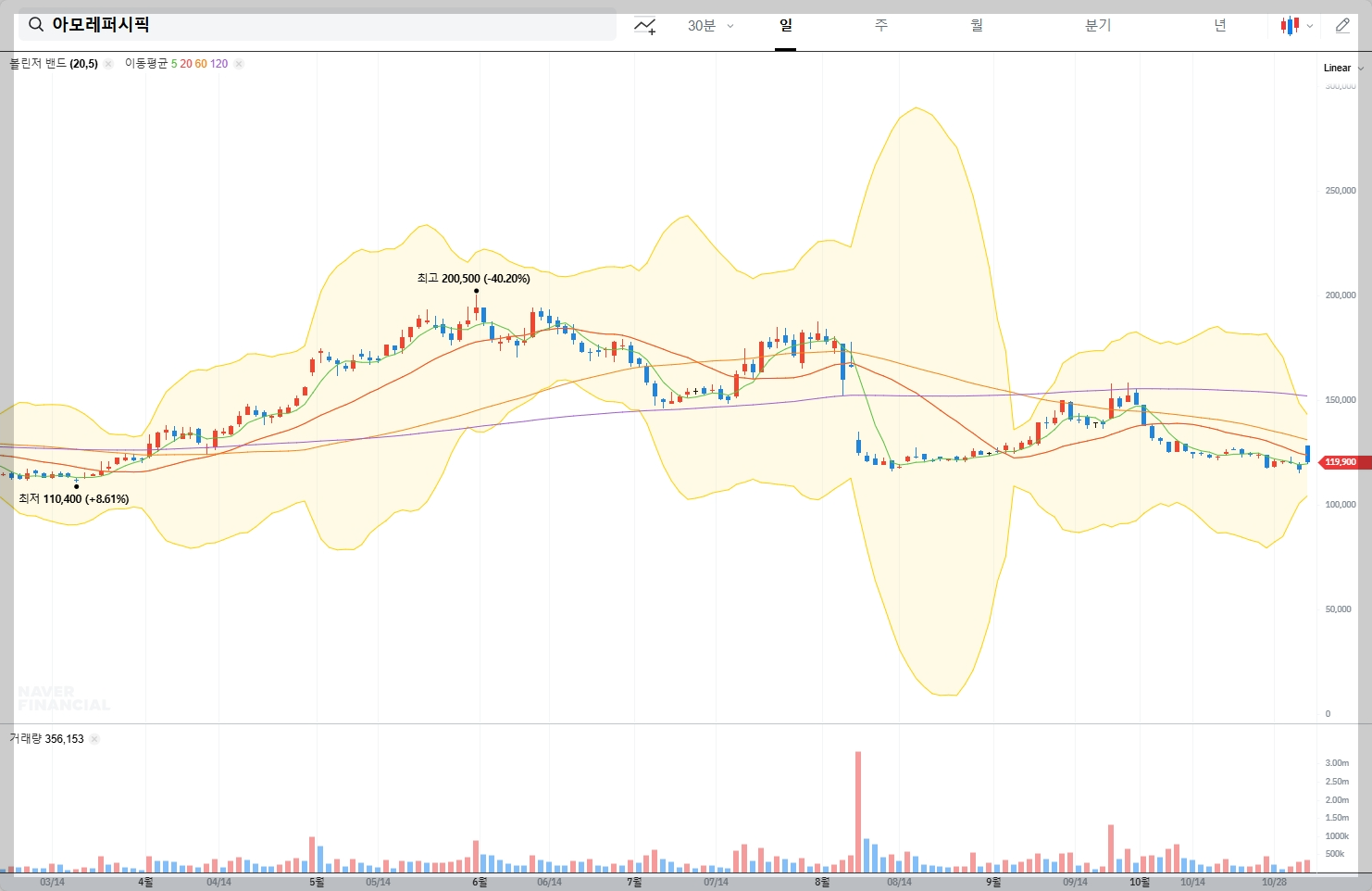Switch to the 년 yearly tab
This screenshot has width=1372, height=891.
[1220, 25]
